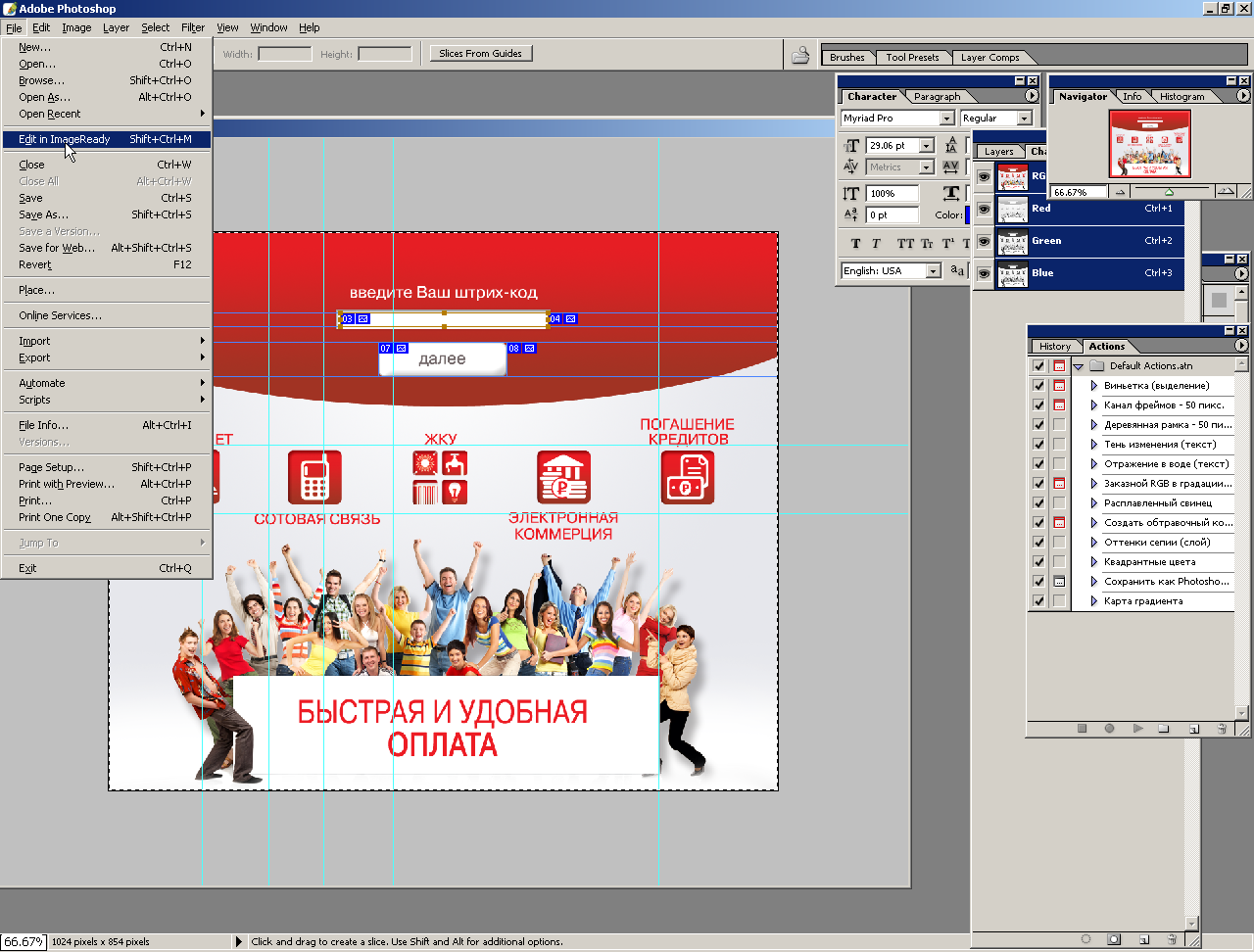
Task: Open the Automate submenu
Action: pos(106,383)
